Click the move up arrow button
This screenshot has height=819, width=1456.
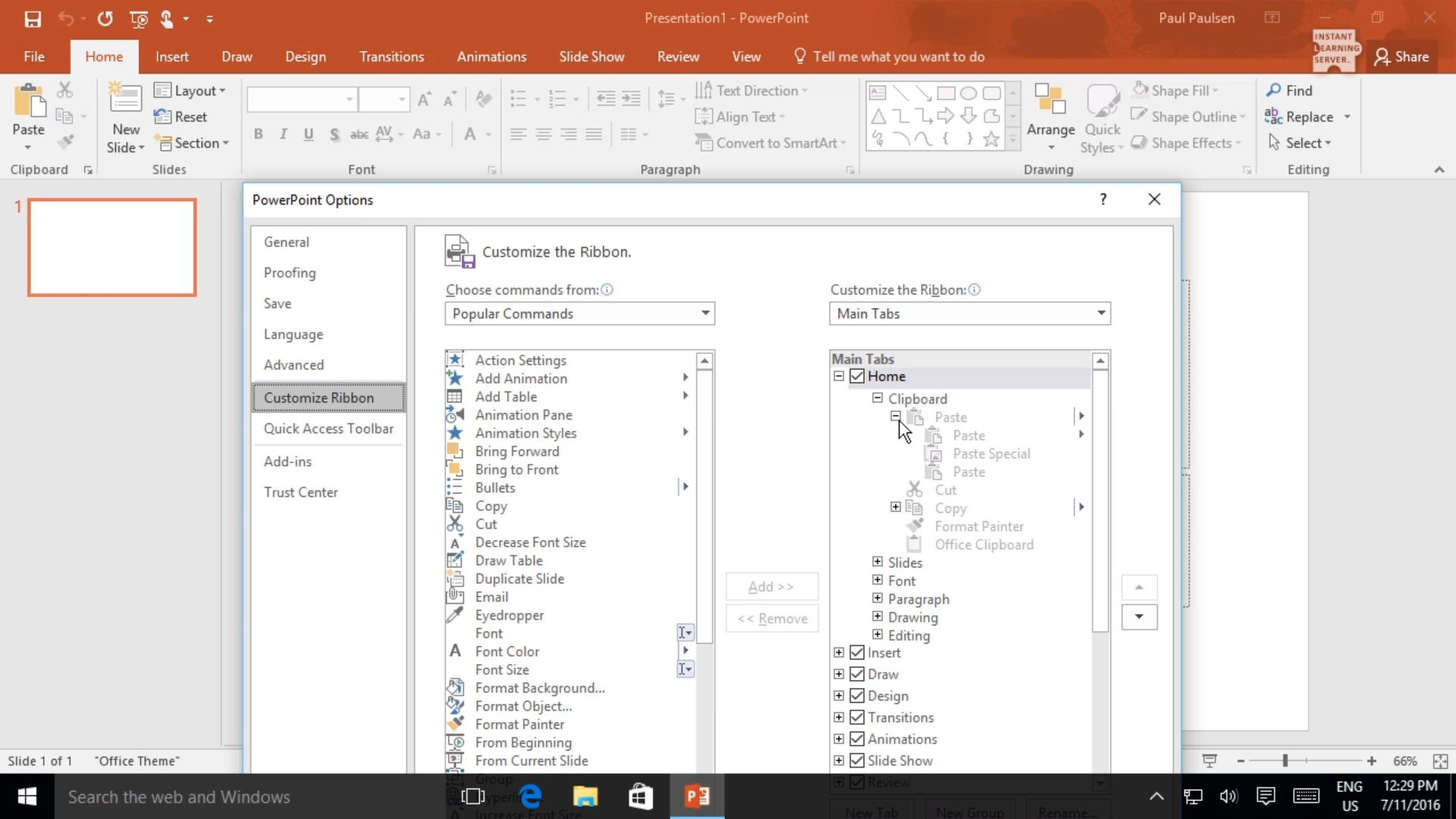coord(1139,587)
